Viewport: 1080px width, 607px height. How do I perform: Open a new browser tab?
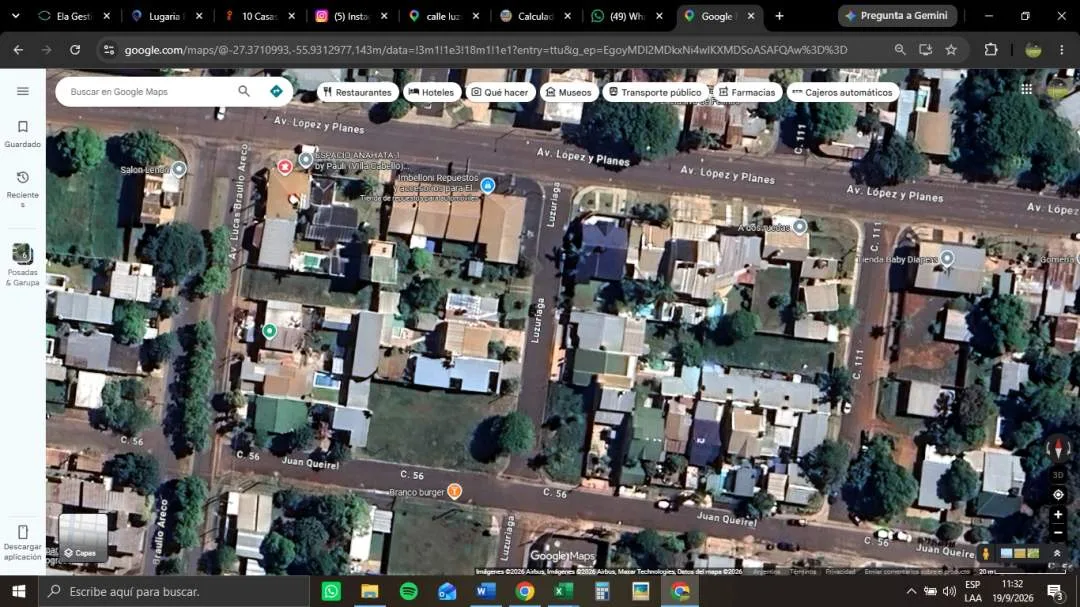780,16
